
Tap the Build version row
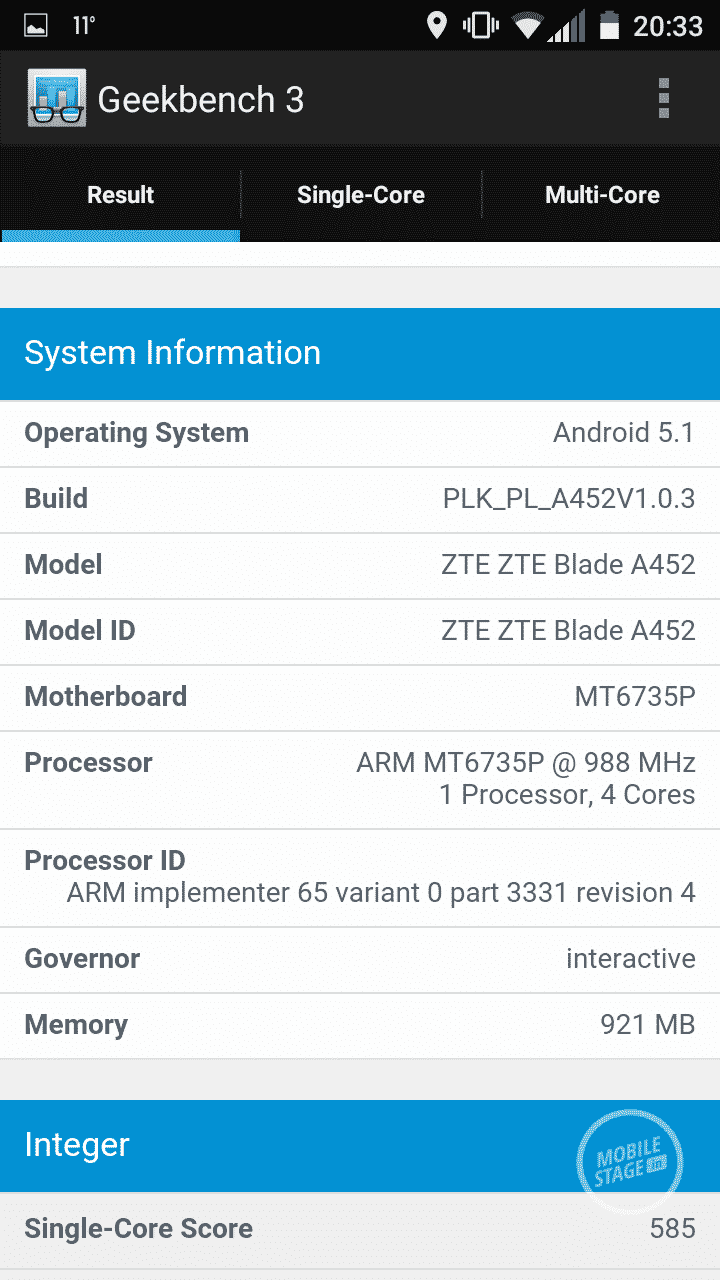(360, 499)
